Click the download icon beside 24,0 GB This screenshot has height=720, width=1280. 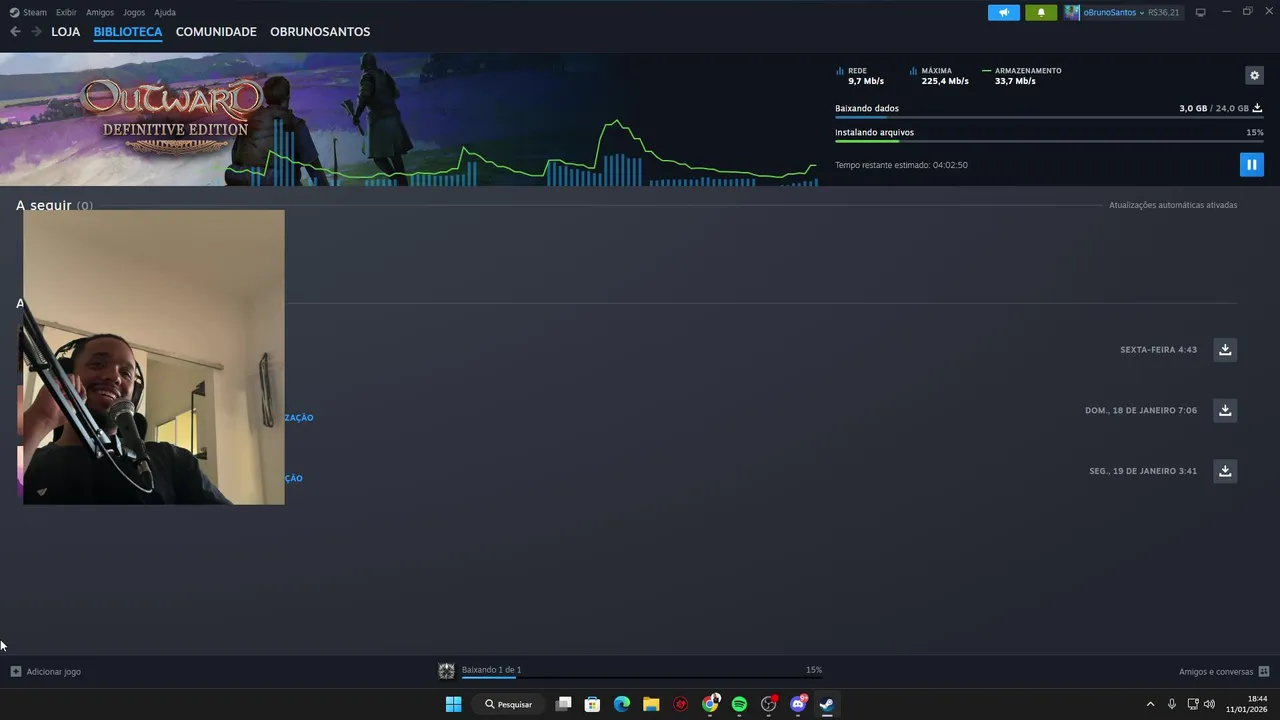pos(1257,108)
